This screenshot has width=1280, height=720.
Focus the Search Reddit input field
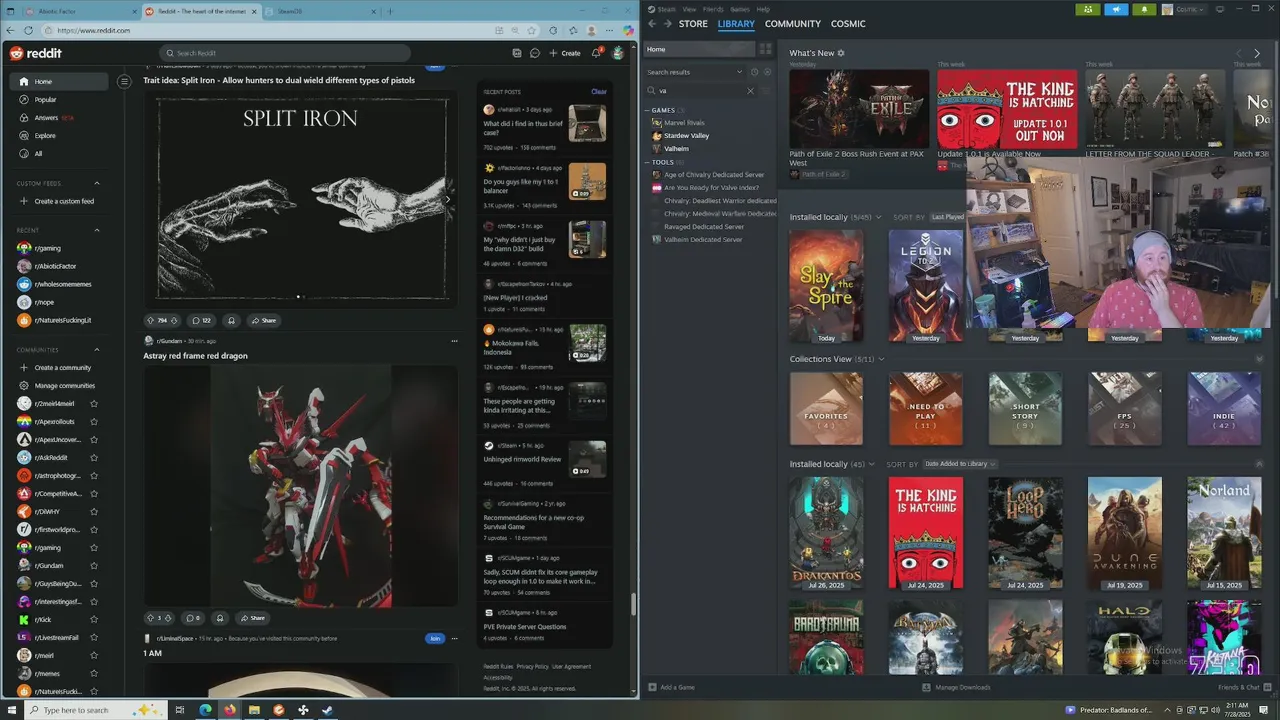284,53
